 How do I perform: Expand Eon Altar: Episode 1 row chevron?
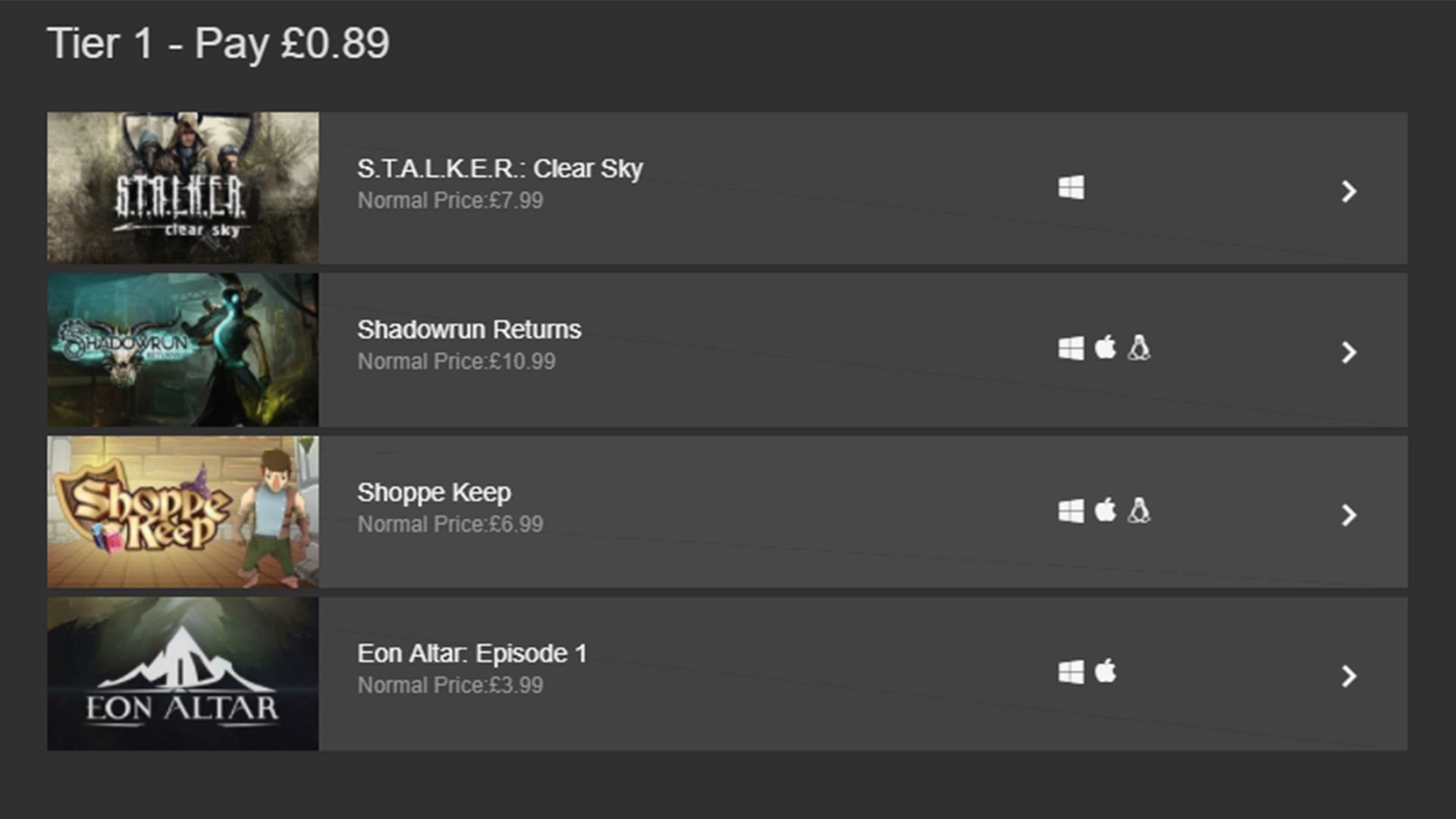pyautogui.click(x=1349, y=676)
